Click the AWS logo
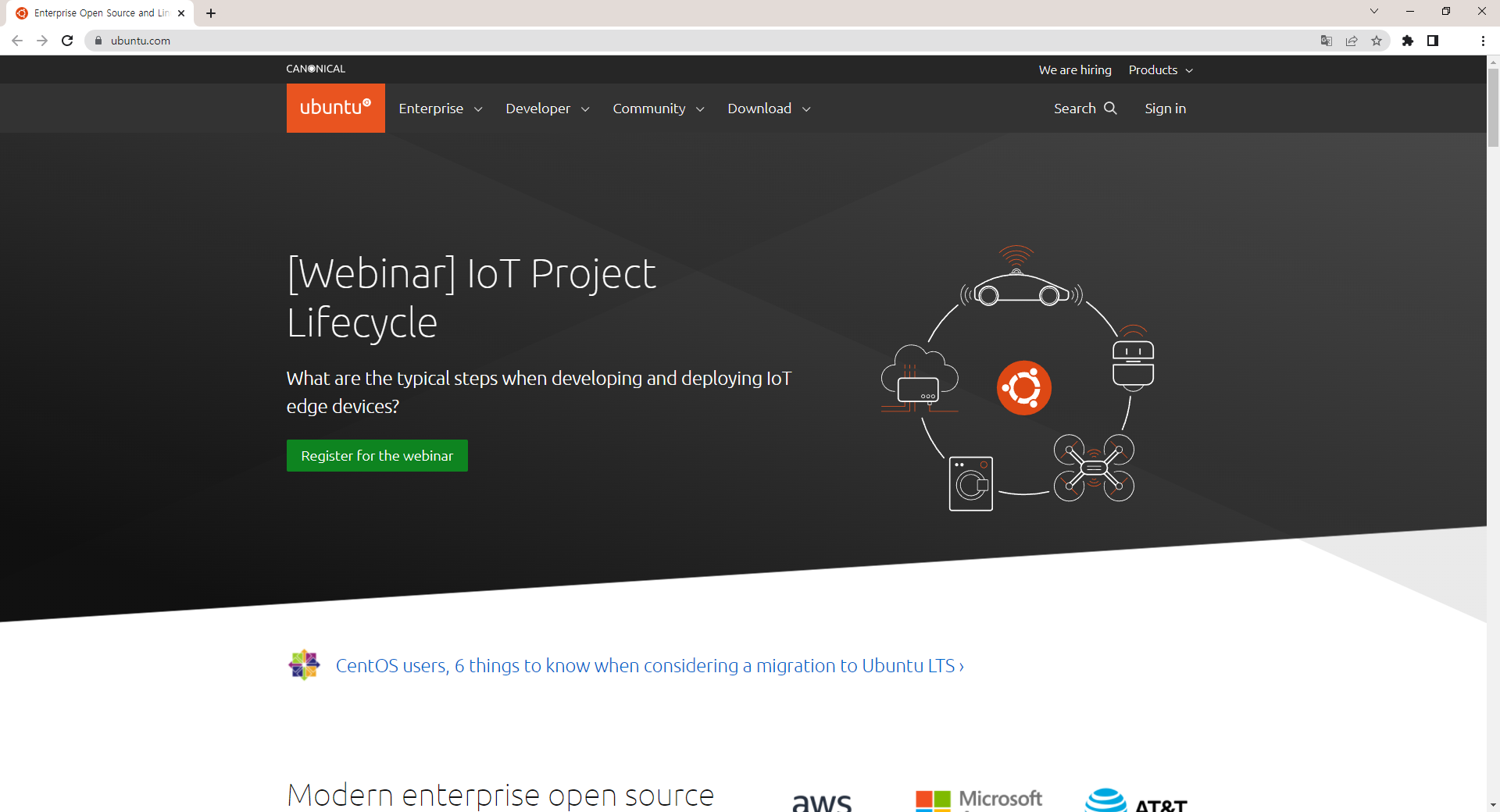The width and height of the screenshot is (1500, 812). (822, 802)
